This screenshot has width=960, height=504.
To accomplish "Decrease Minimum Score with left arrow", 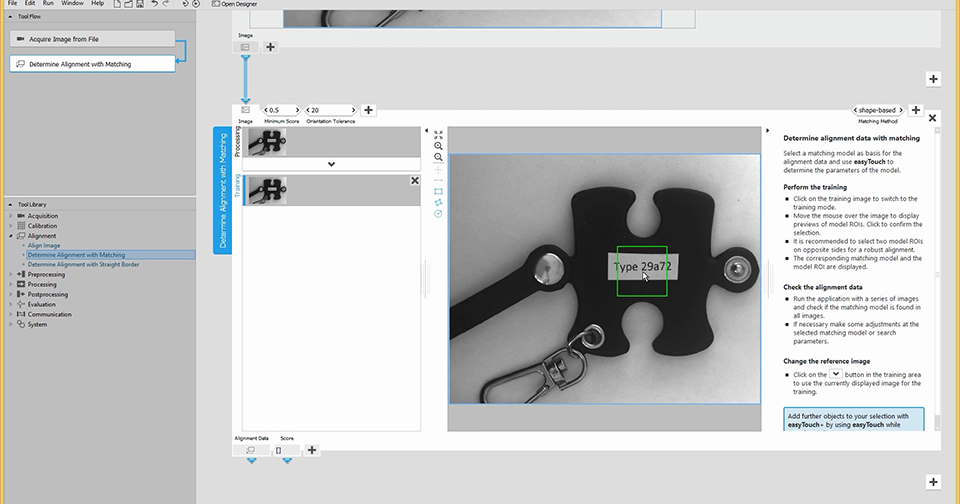I will click(266, 110).
